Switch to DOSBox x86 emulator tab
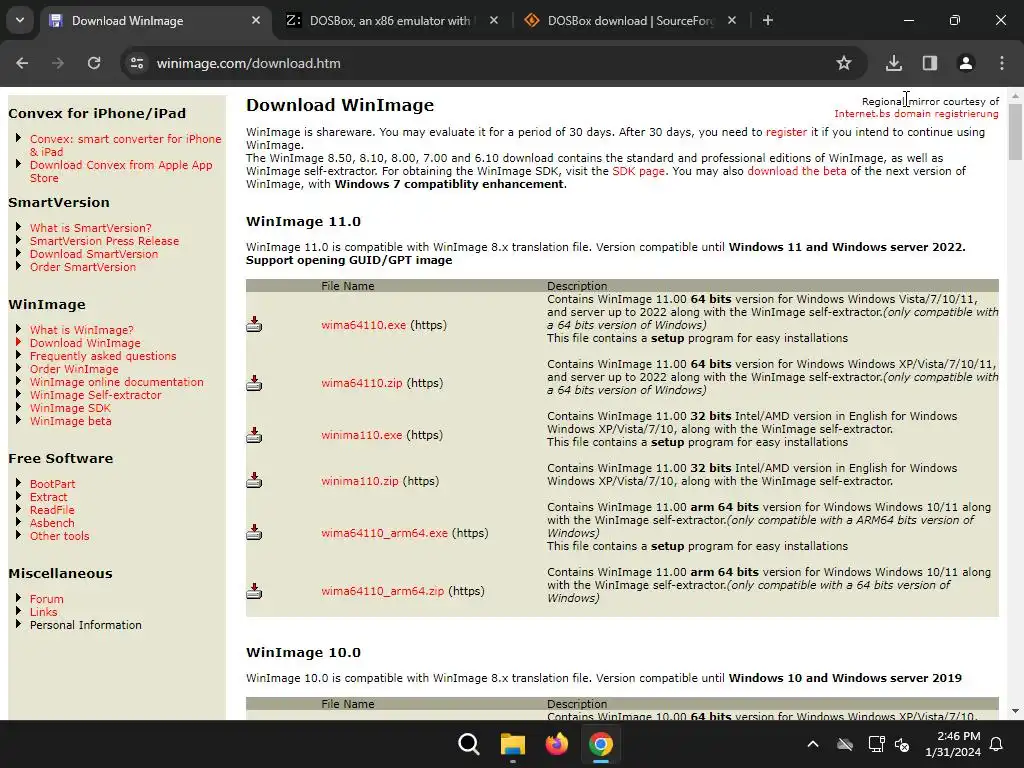This screenshot has width=1024, height=768. pyautogui.click(x=390, y=20)
